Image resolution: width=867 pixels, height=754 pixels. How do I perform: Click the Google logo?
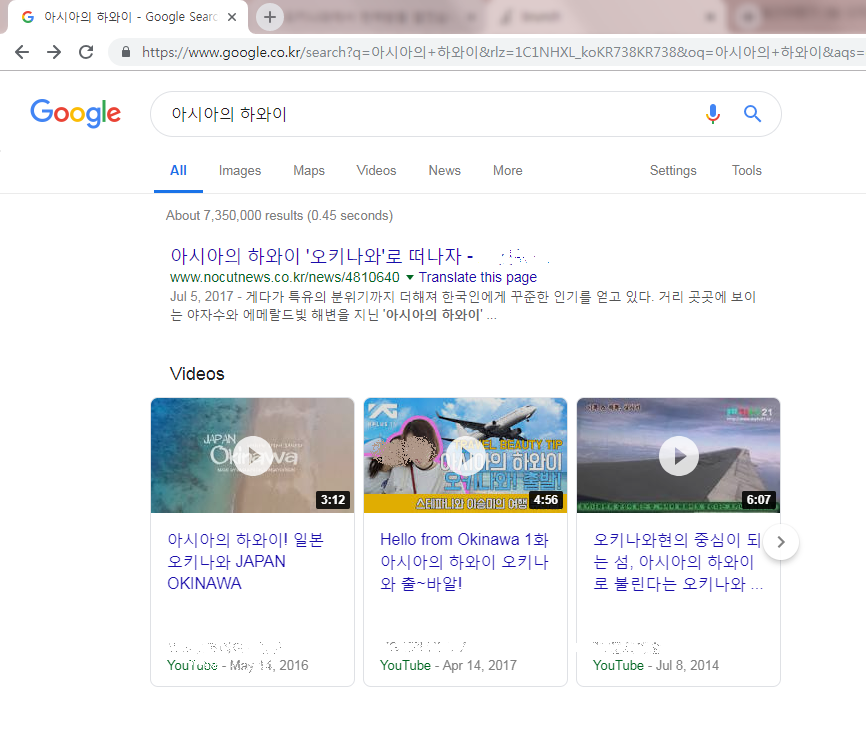pyautogui.click(x=75, y=113)
